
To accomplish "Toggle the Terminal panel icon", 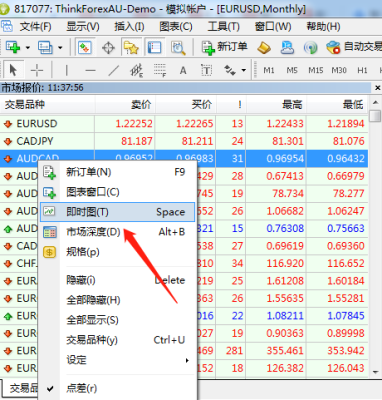I will click(x=154, y=48).
